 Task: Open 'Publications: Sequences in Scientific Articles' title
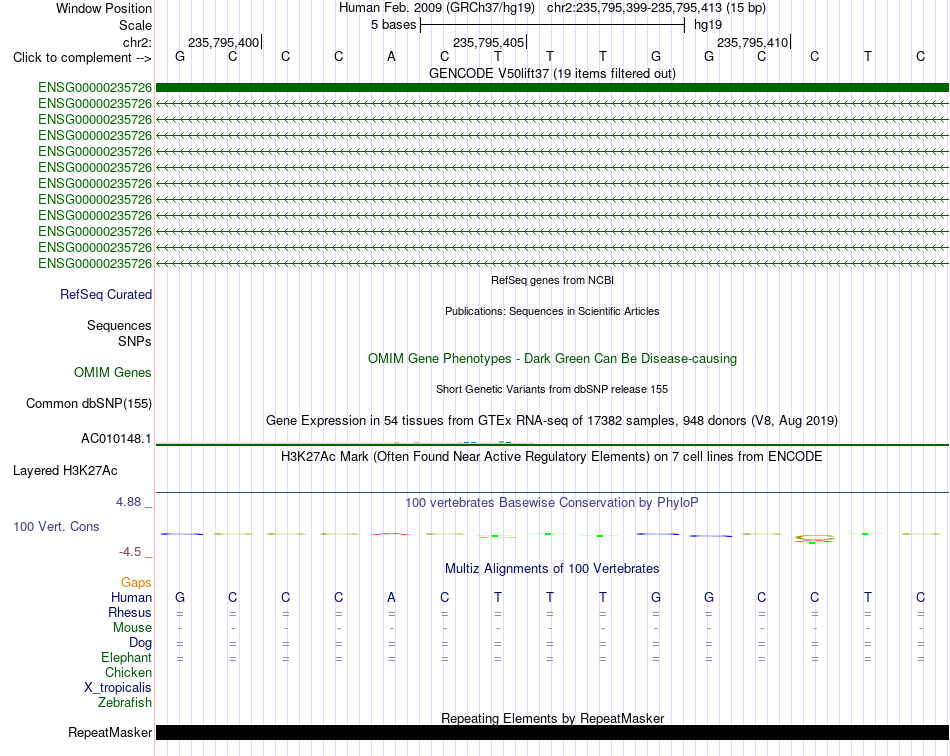pos(552,311)
